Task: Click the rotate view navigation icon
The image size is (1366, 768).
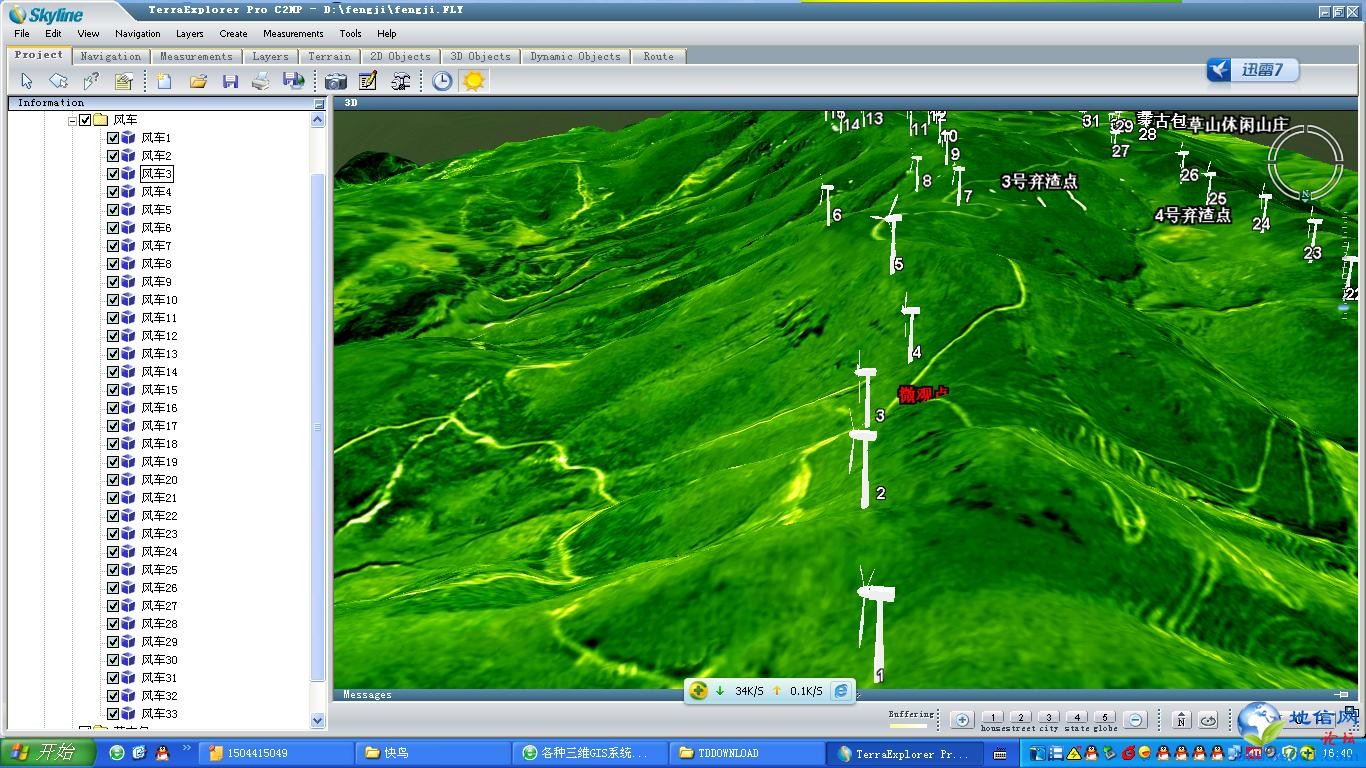Action: 1208,719
